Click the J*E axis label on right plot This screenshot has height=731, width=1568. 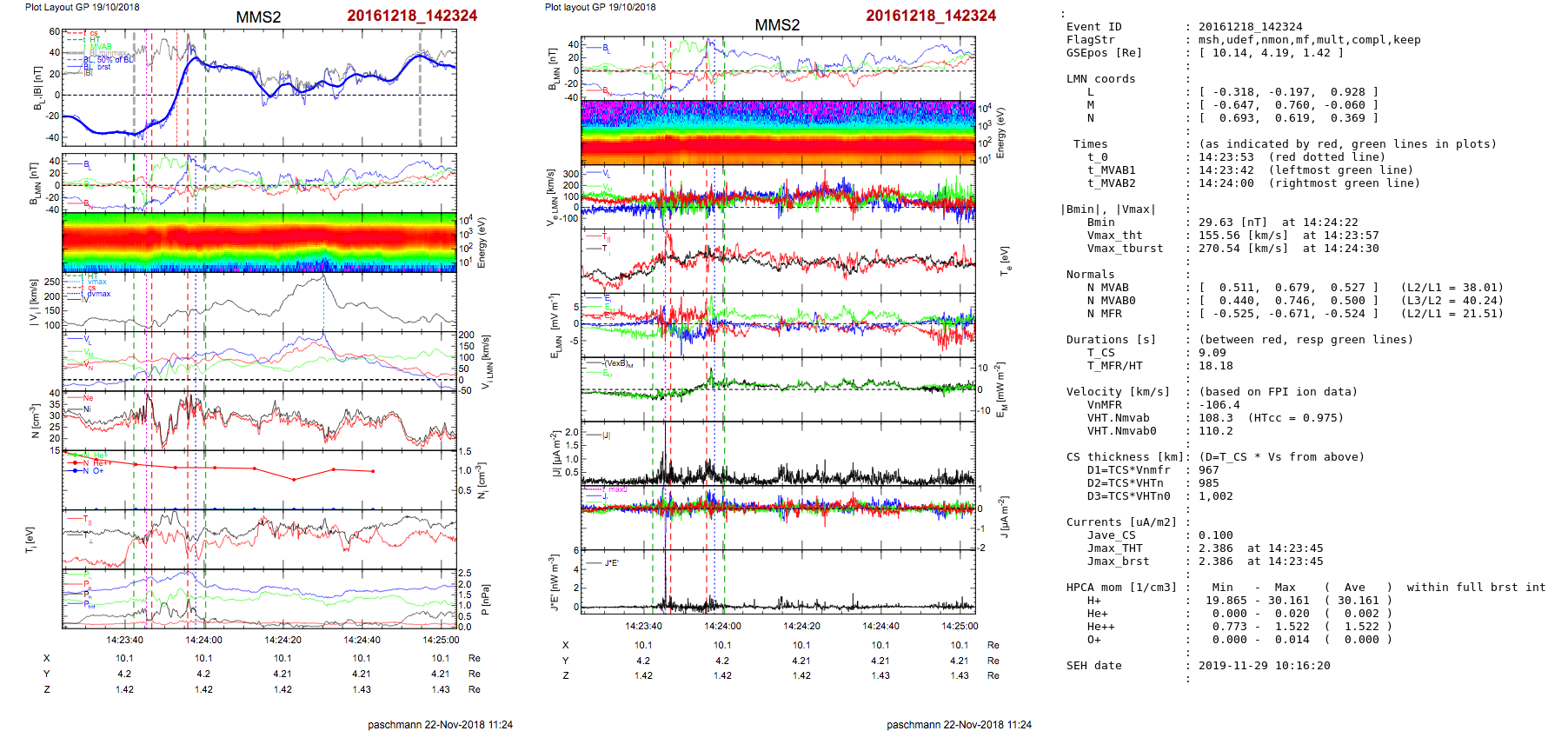click(x=553, y=583)
